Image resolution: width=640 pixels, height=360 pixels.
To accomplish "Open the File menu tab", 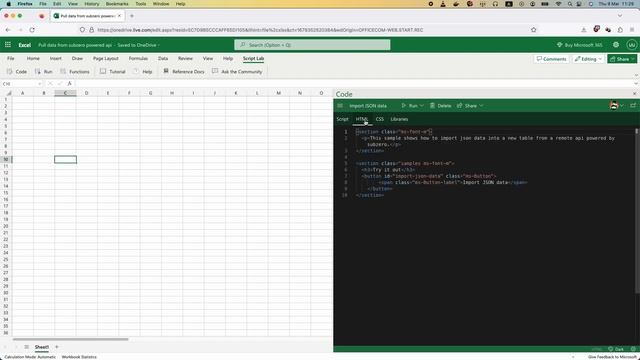I will tap(11, 58).
